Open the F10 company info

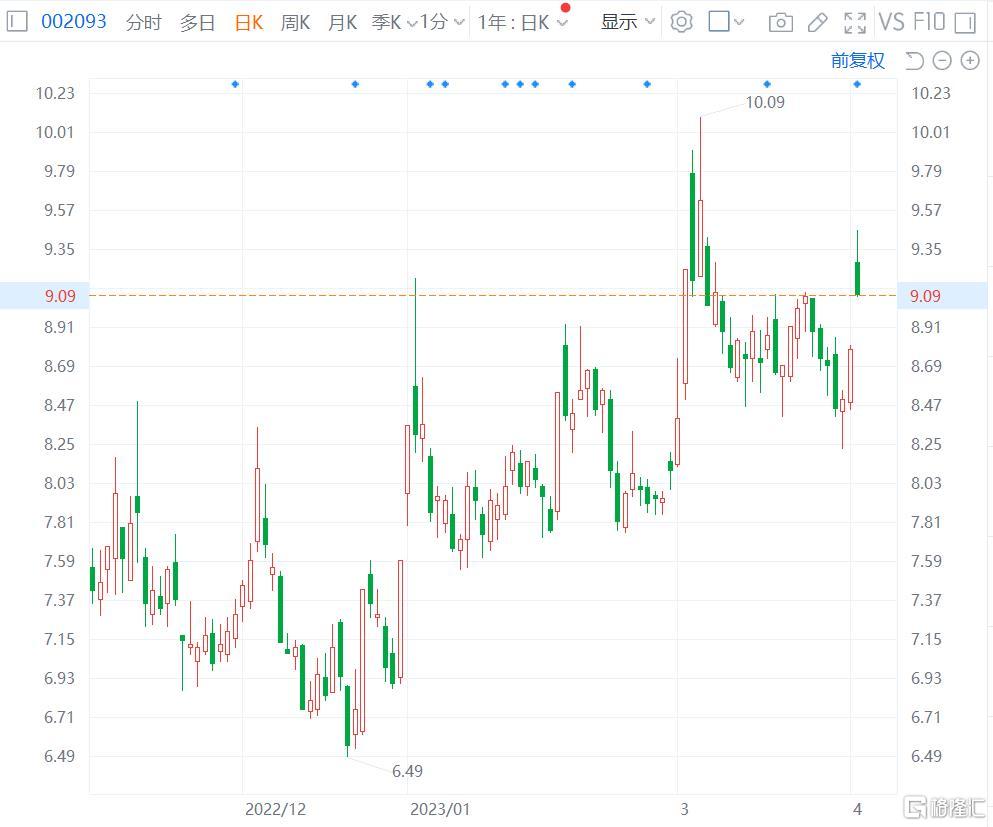(x=929, y=22)
